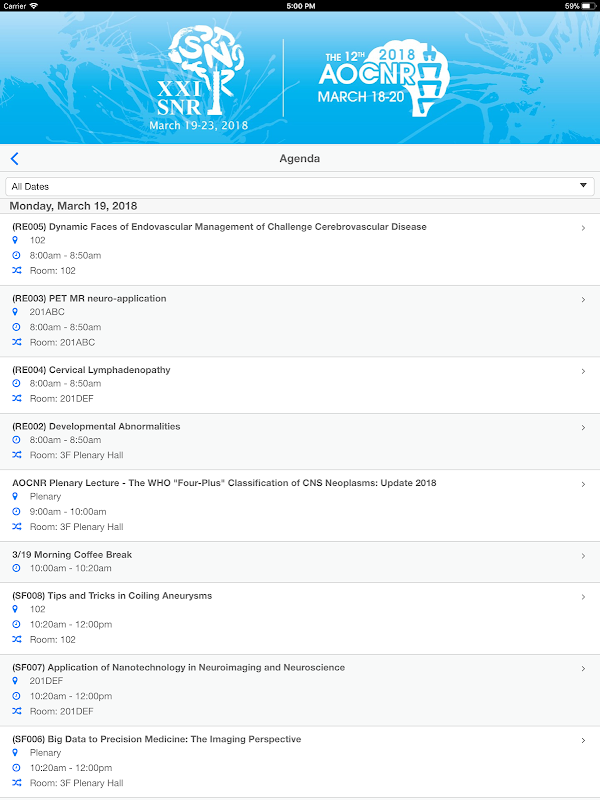Expand chevron on RE005 Endovascular Management row
Viewport: 600px width, 800px height.
pos(583,228)
